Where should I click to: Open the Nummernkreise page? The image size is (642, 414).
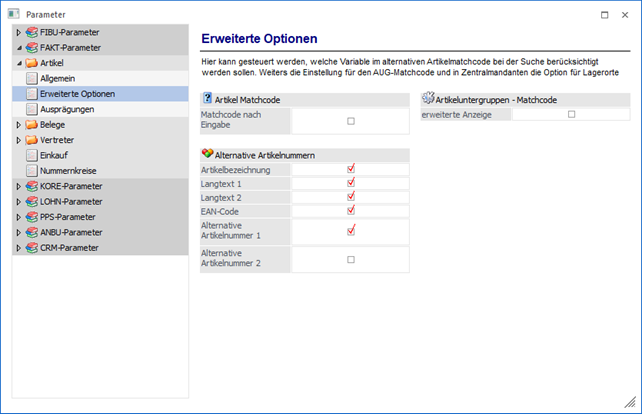coord(68,171)
